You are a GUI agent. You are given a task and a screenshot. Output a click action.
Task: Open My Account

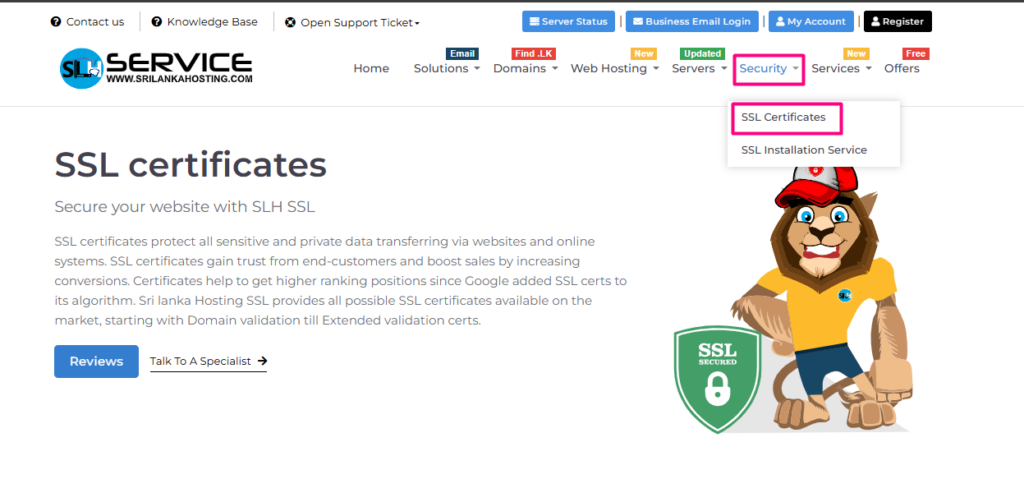(811, 21)
